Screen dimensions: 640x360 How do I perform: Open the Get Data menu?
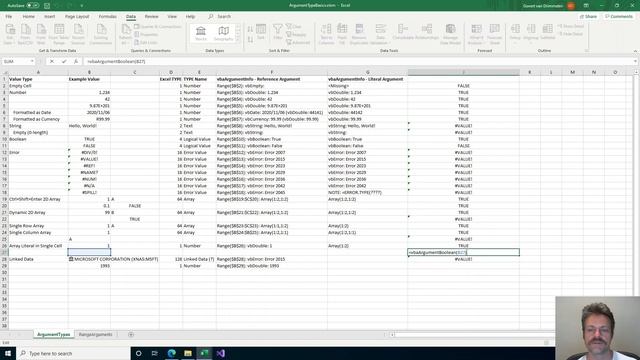pyautogui.click(x=10, y=34)
